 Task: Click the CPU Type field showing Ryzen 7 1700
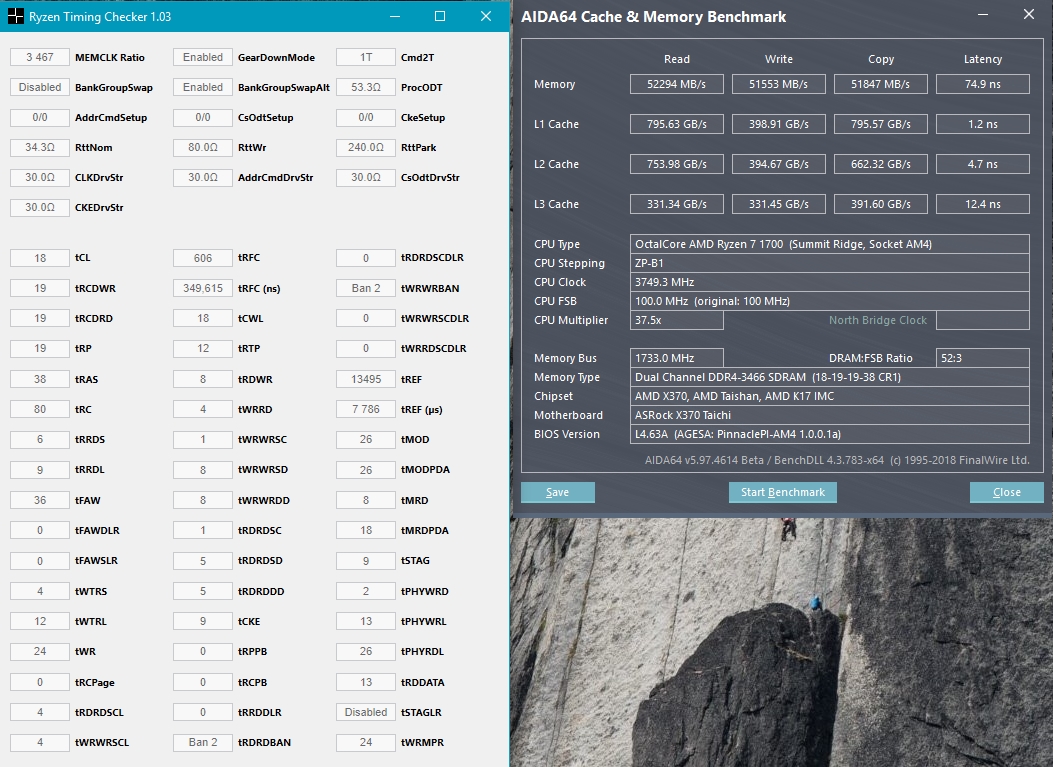pyautogui.click(x=829, y=244)
